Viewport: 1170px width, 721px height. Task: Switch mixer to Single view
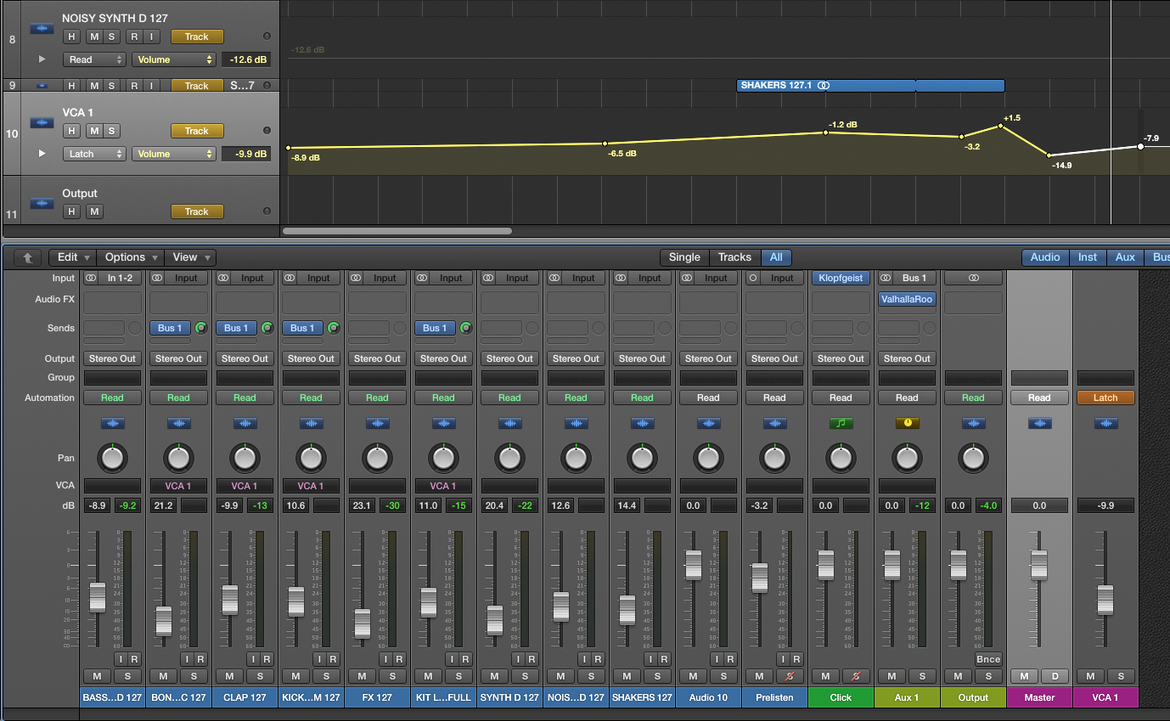[684, 258]
